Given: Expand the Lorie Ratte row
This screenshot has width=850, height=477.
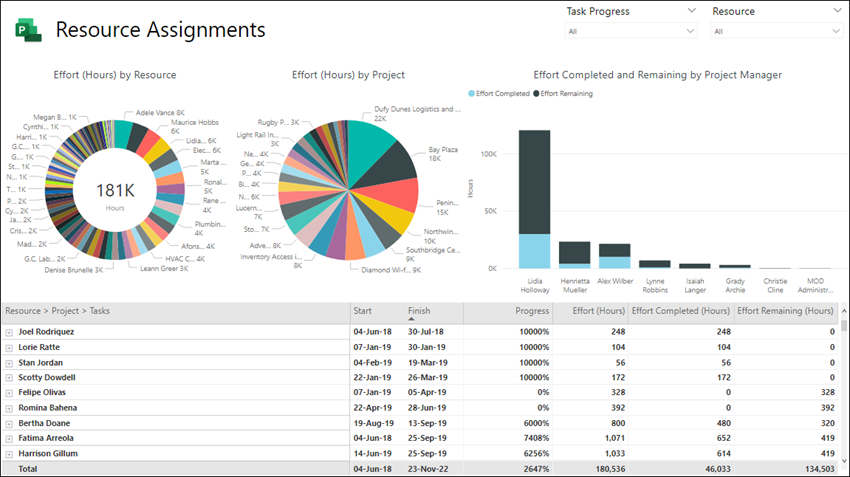Looking at the screenshot, I should coord(9,347).
